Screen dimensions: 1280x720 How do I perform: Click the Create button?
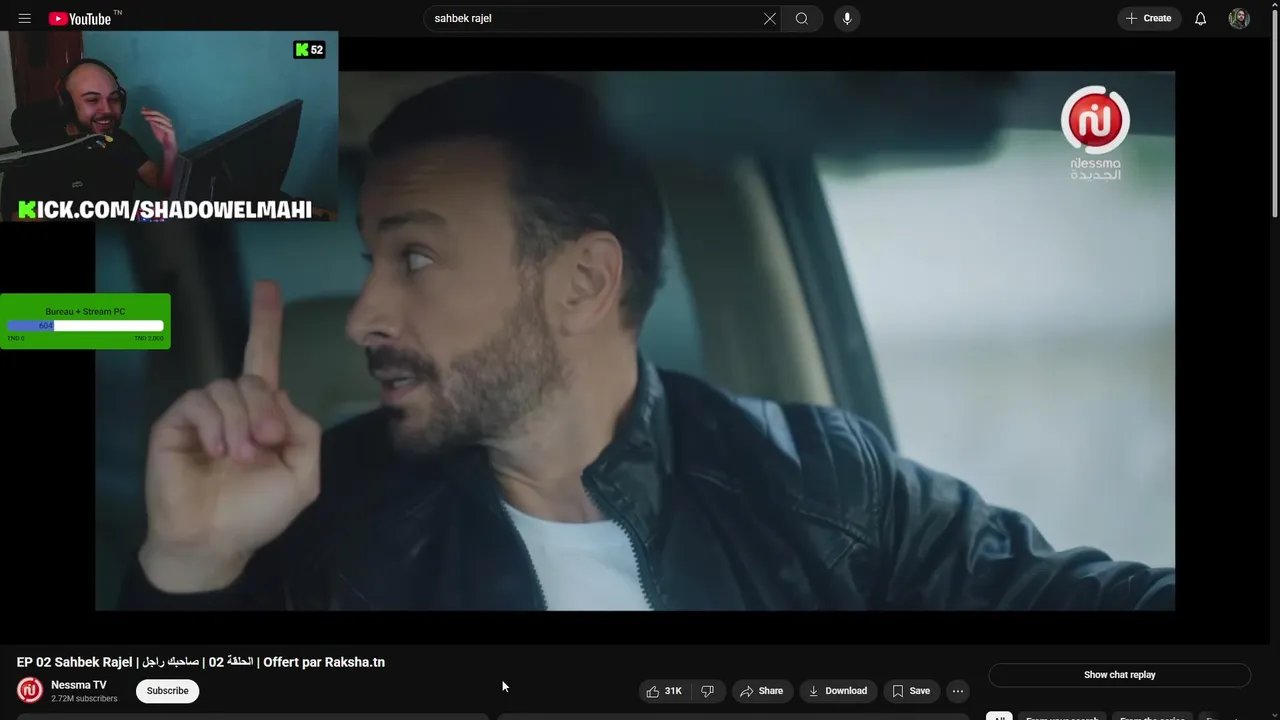coord(1148,18)
